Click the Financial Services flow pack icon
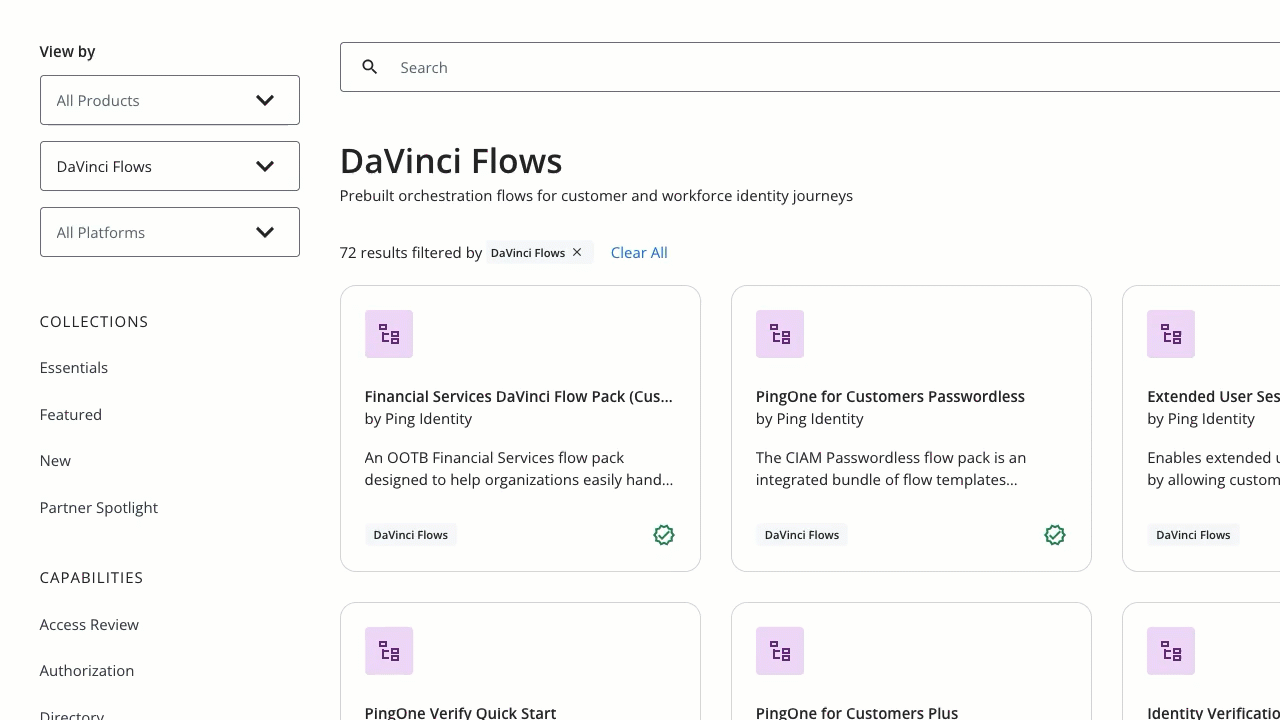The image size is (1280, 720). tap(389, 334)
